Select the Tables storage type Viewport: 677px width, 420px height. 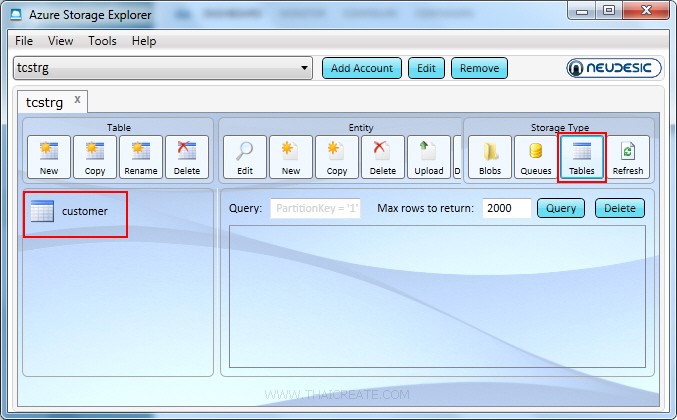pyautogui.click(x=581, y=157)
